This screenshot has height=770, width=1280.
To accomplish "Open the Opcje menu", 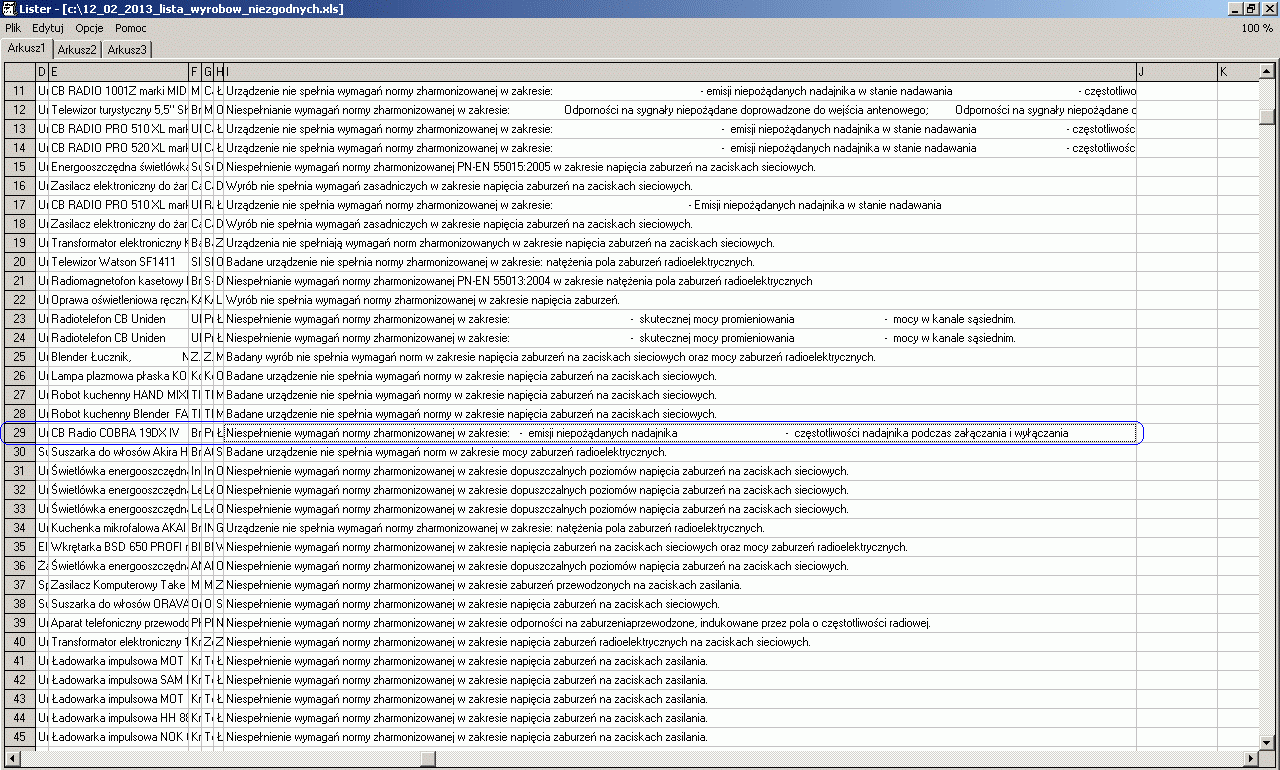I will [89, 28].
